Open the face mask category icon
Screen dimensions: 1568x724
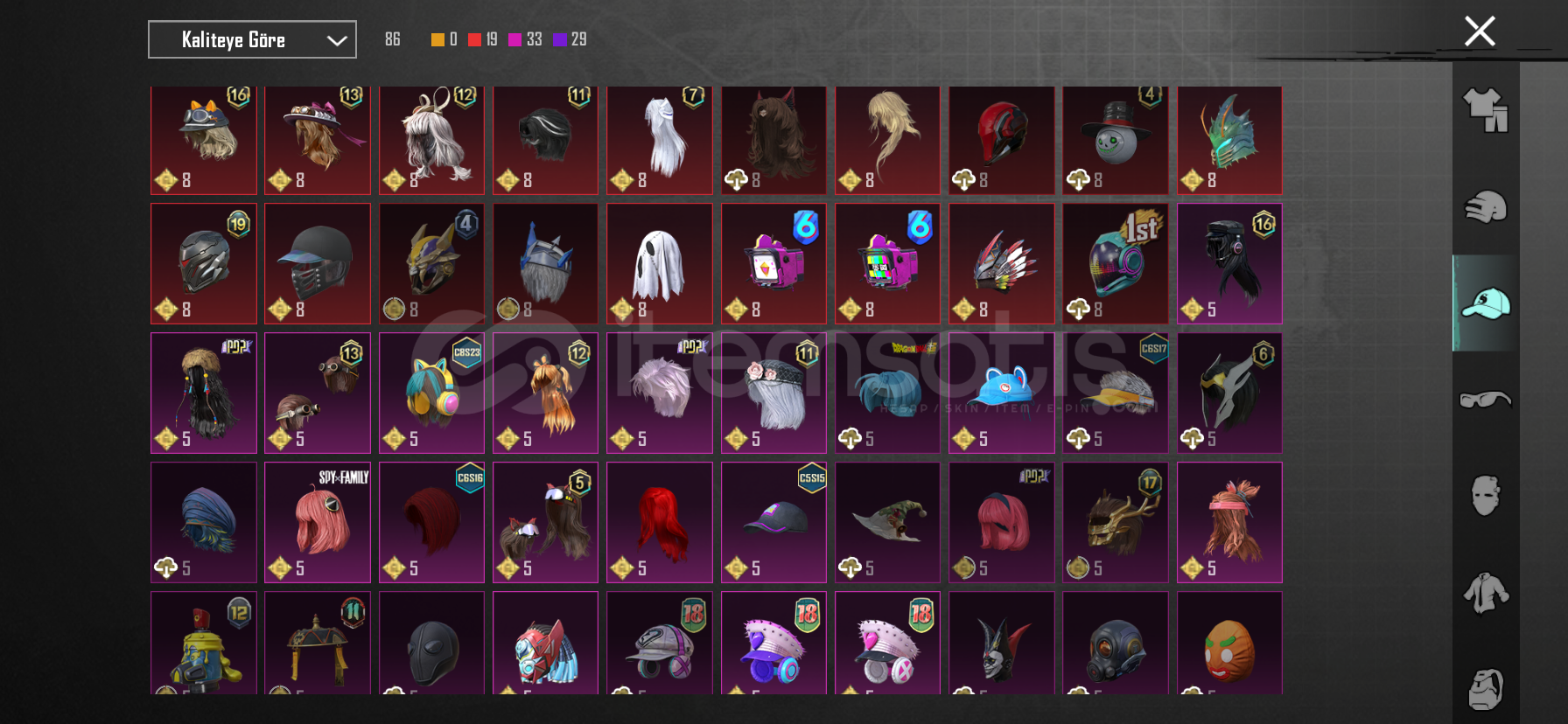(1486, 496)
